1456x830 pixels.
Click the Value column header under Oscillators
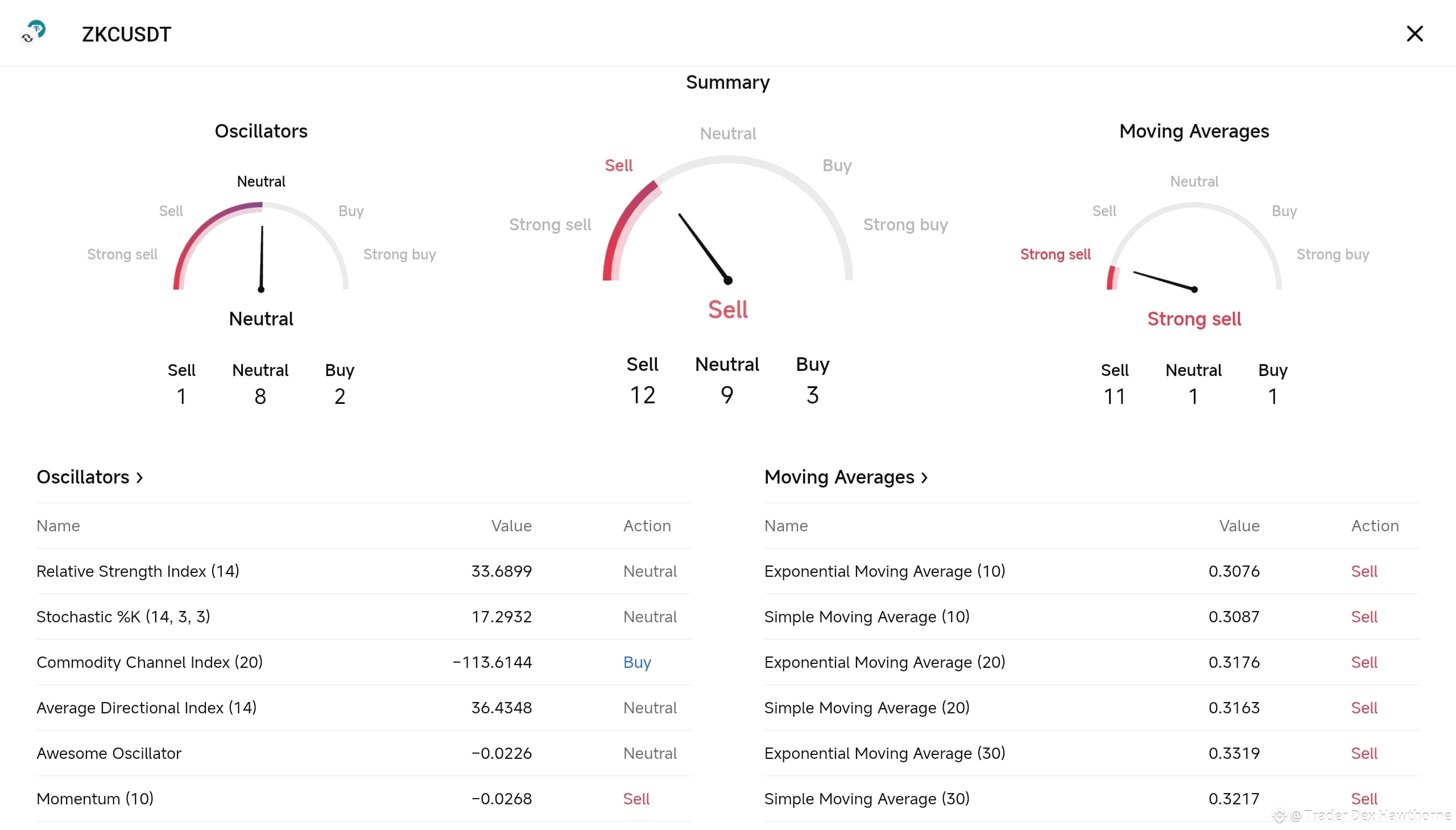point(511,526)
